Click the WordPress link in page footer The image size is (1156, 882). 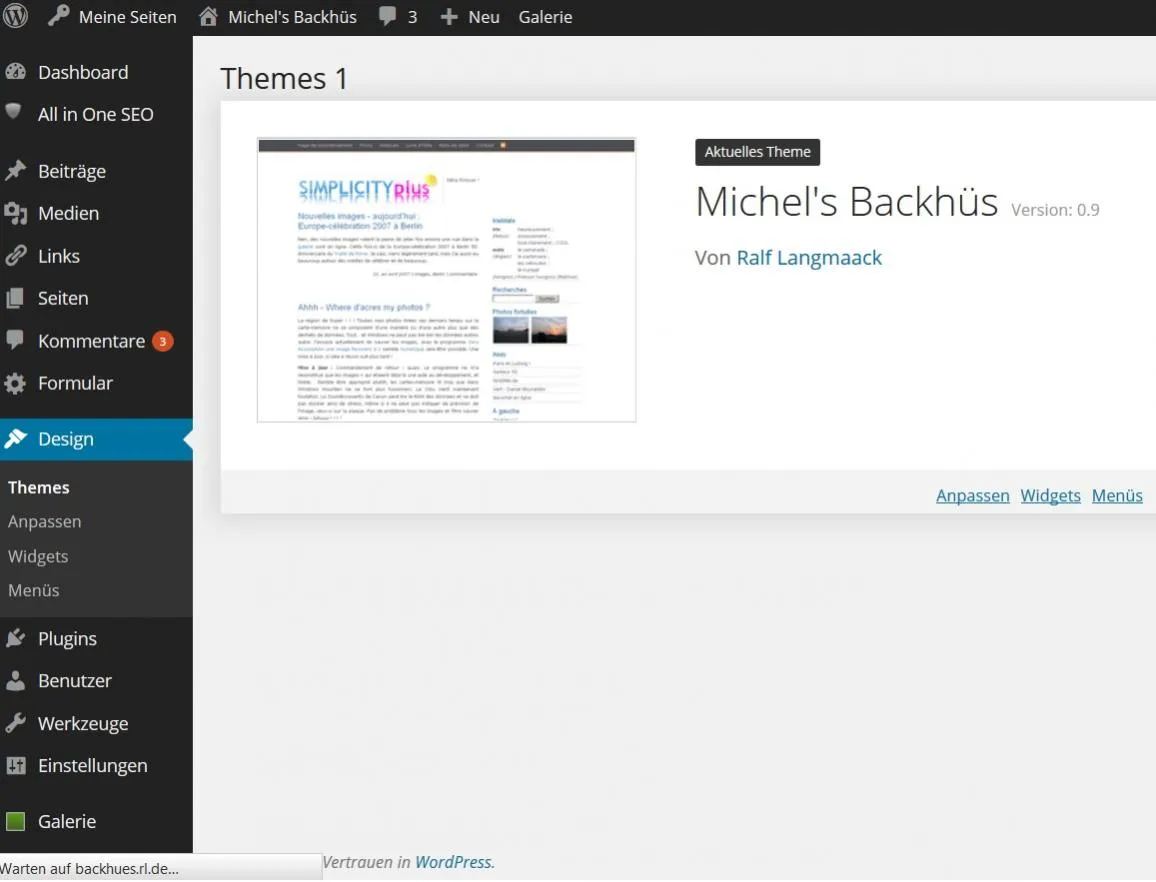pyautogui.click(x=453, y=862)
